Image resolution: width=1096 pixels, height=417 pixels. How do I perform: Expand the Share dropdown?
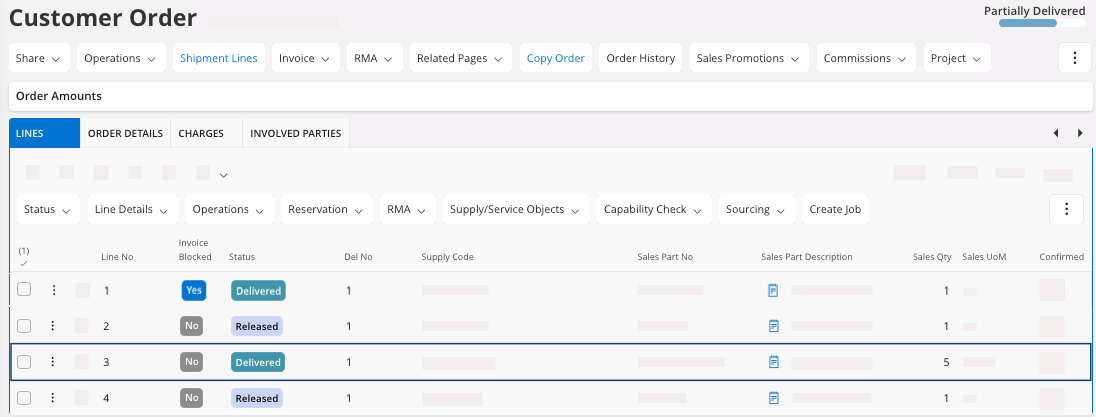[39, 58]
